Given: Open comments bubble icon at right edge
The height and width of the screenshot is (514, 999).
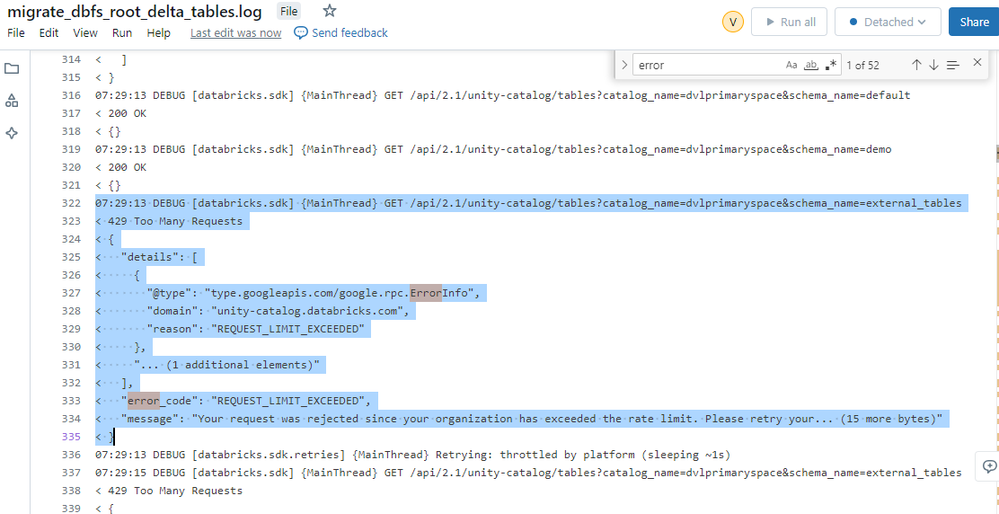Looking at the screenshot, I should [x=989, y=466].
